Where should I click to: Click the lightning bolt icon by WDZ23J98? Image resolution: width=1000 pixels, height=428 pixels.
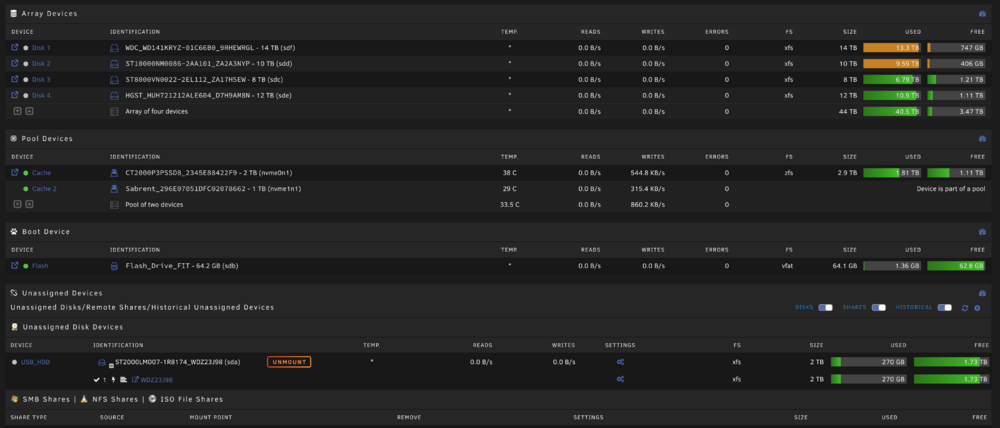[114, 380]
